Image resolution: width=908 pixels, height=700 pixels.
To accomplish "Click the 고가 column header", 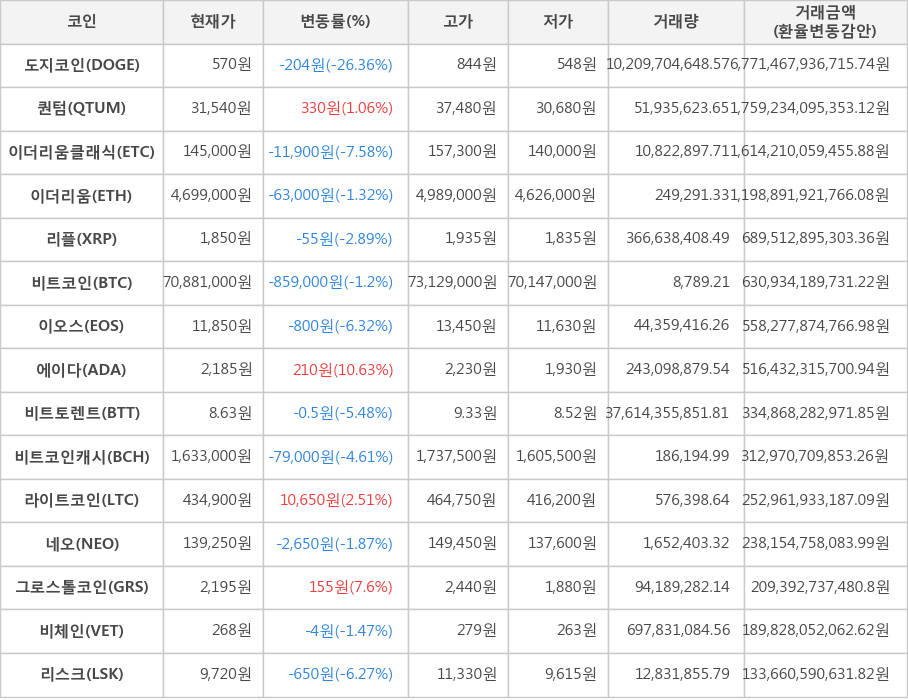I will click(458, 22).
